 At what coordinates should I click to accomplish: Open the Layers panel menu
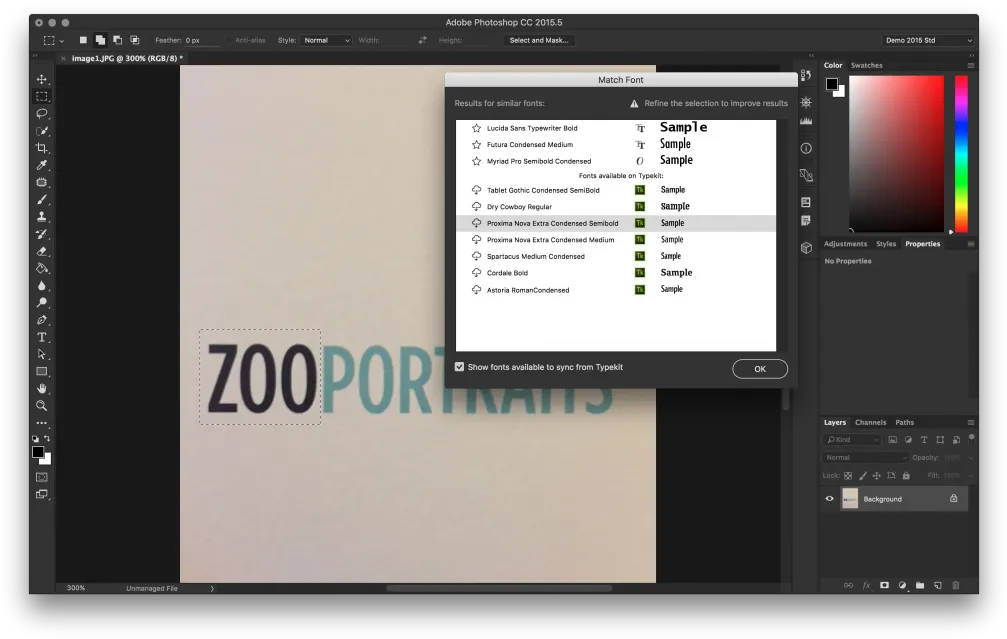(x=970, y=423)
